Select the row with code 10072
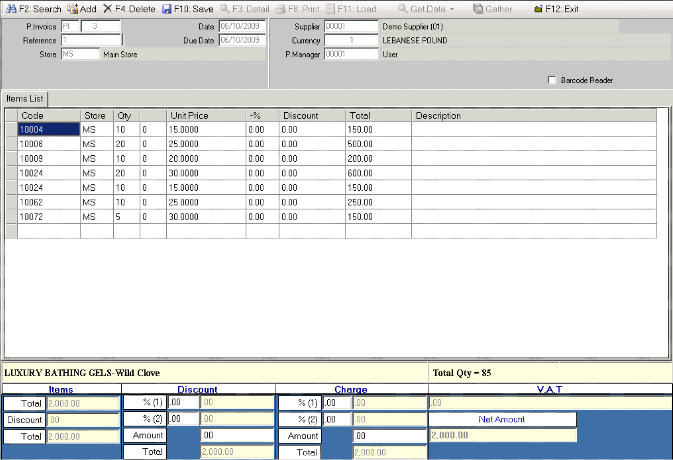The height and width of the screenshot is (460, 673). pos(48,216)
